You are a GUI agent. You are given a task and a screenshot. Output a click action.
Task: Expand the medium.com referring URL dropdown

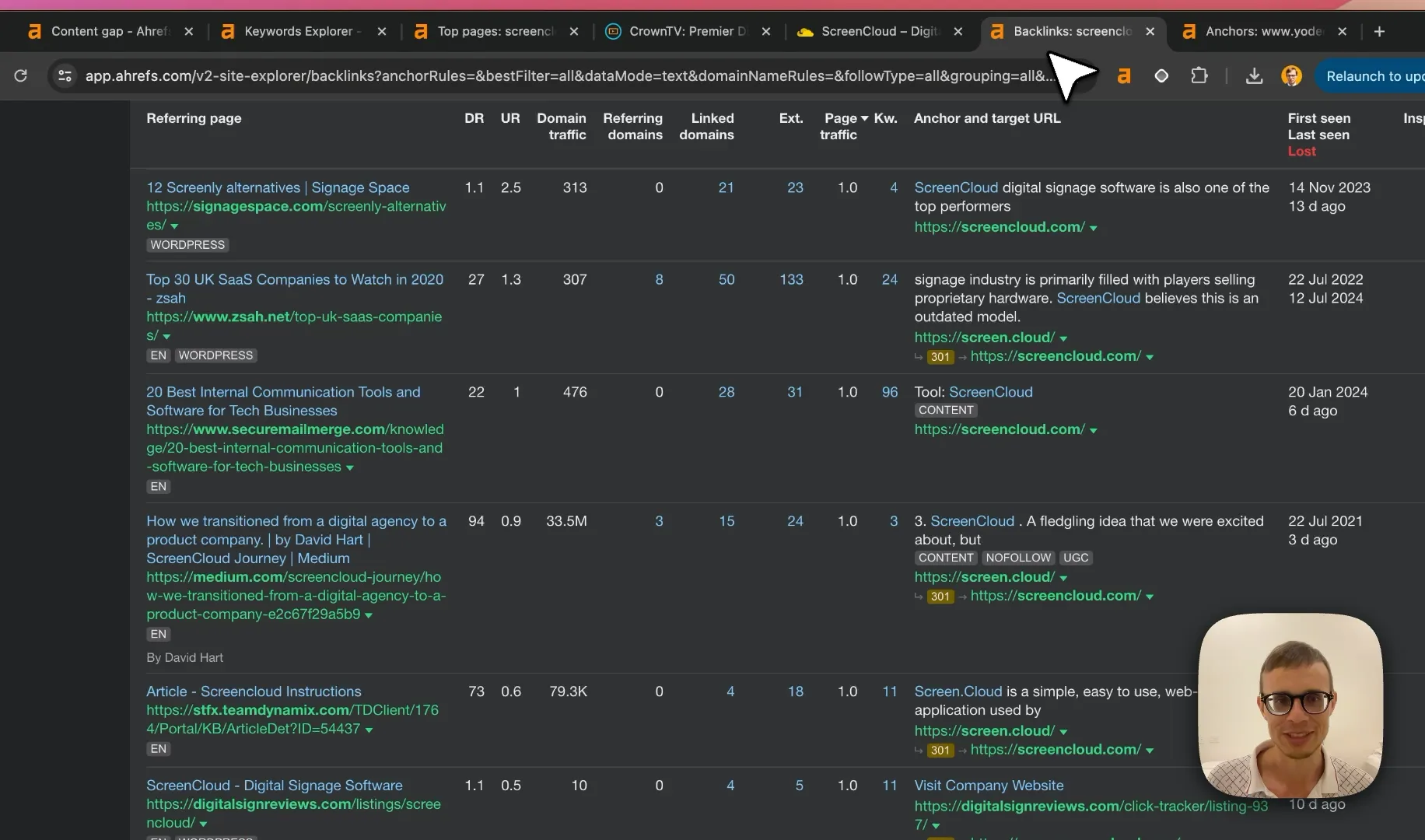369,615
